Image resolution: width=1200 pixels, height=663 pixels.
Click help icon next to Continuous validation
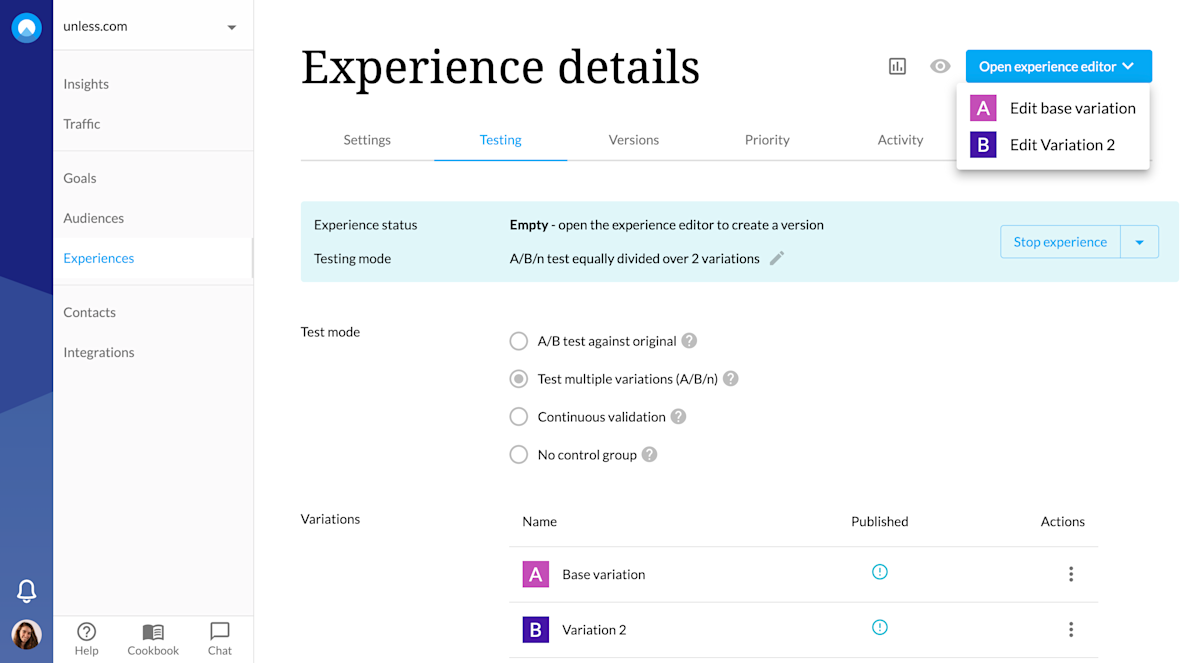(679, 417)
